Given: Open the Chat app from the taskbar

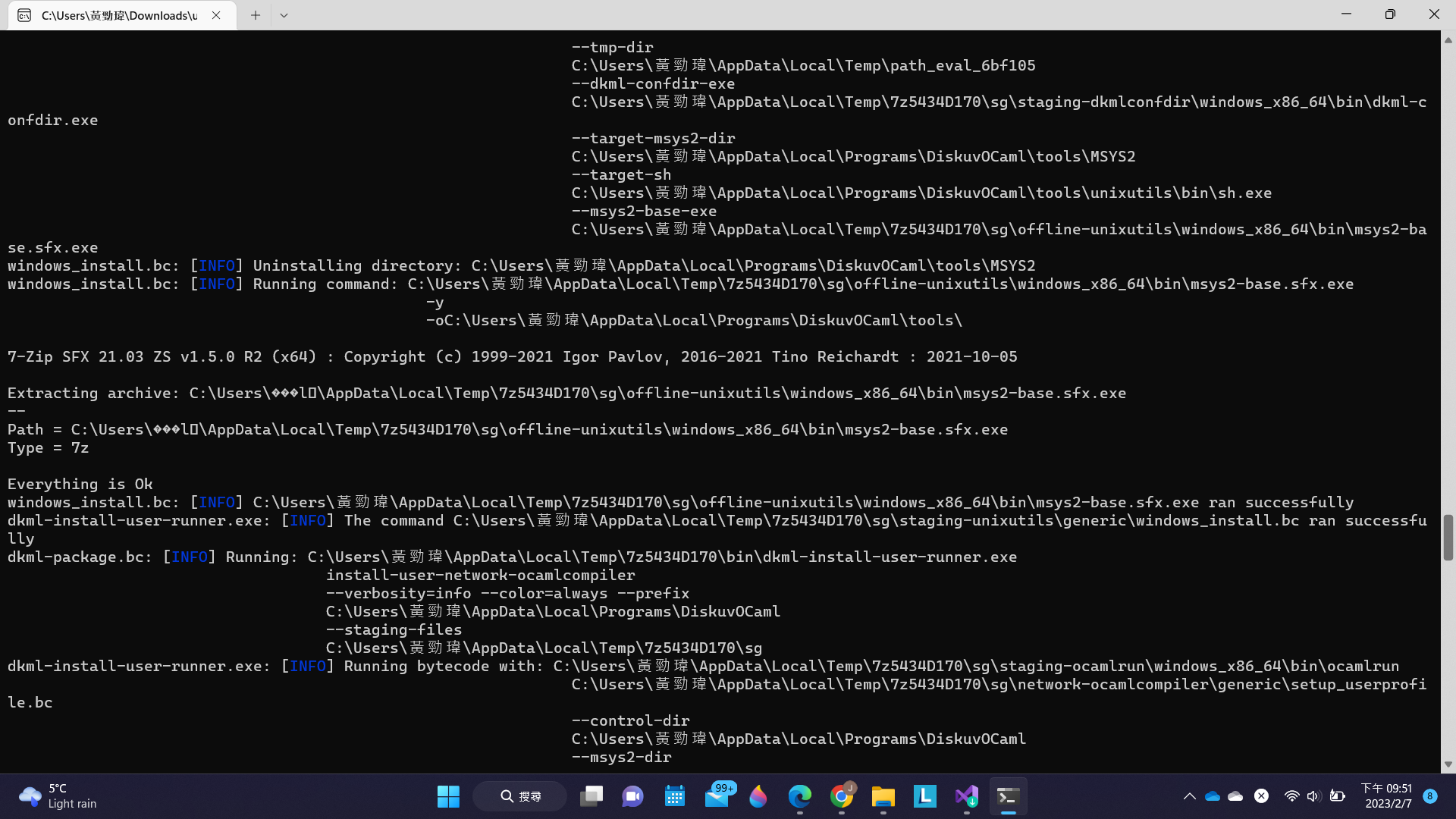Looking at the screenshot, I should tap(632, 796).
